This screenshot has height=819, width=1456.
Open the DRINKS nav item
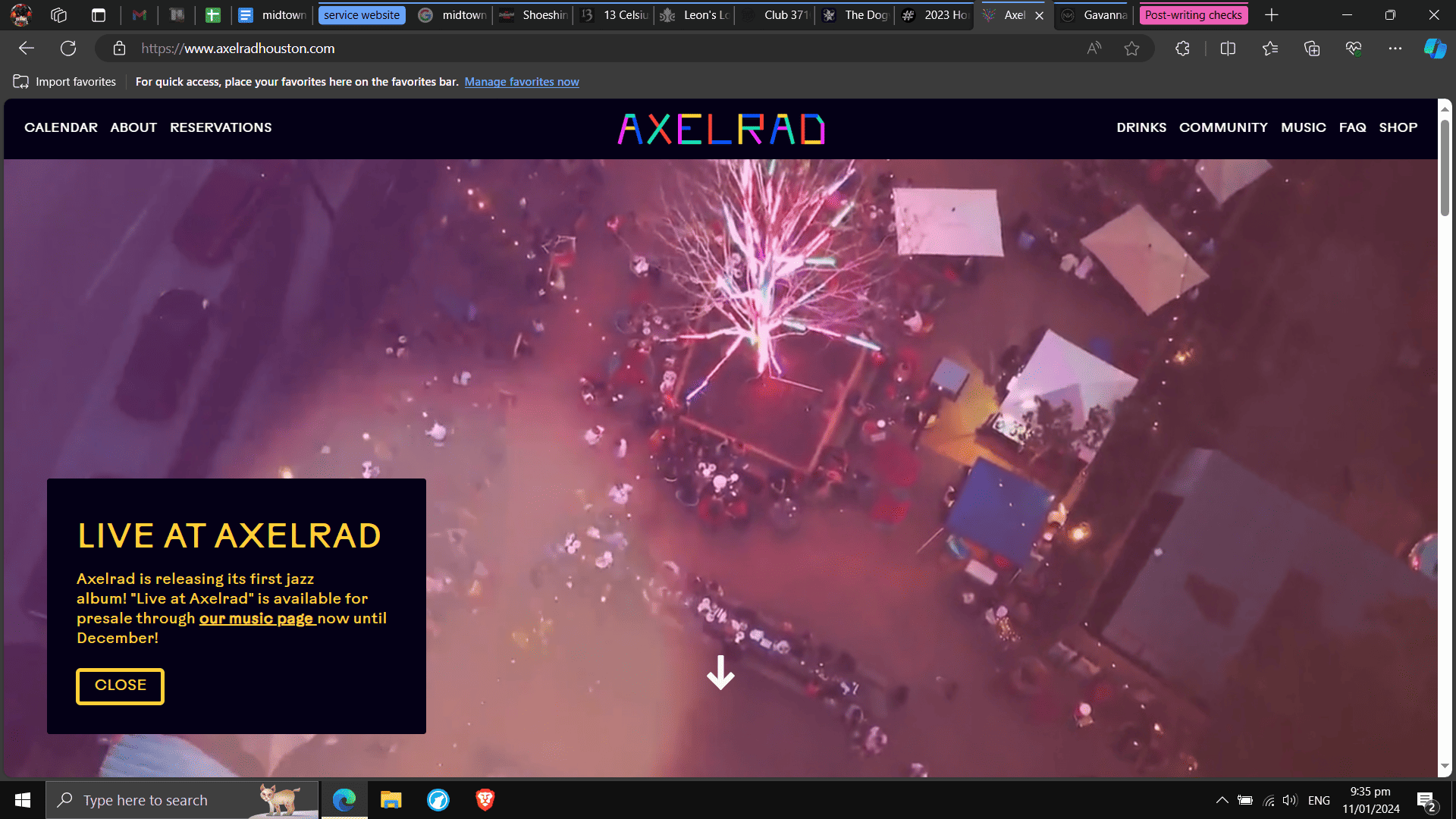coord(1141,127)
